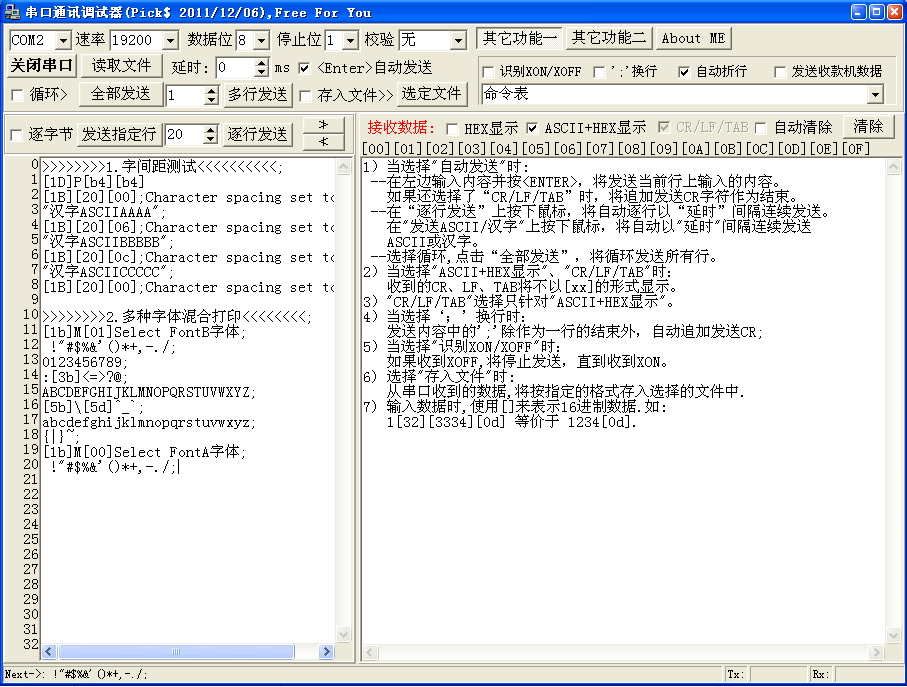Click the lower arrow button beside 逐行发送
Viewport: 907px width, 687px height.
pyautogui.click(x=323, y=142)
